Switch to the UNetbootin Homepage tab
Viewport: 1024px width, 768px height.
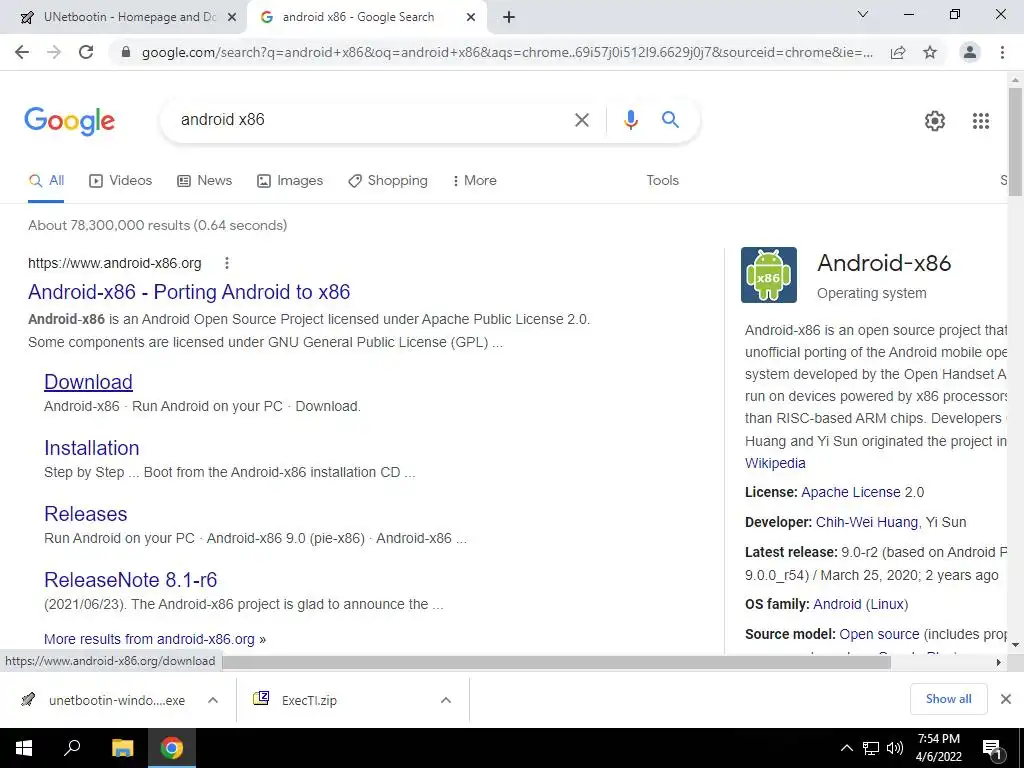(124, 18)
